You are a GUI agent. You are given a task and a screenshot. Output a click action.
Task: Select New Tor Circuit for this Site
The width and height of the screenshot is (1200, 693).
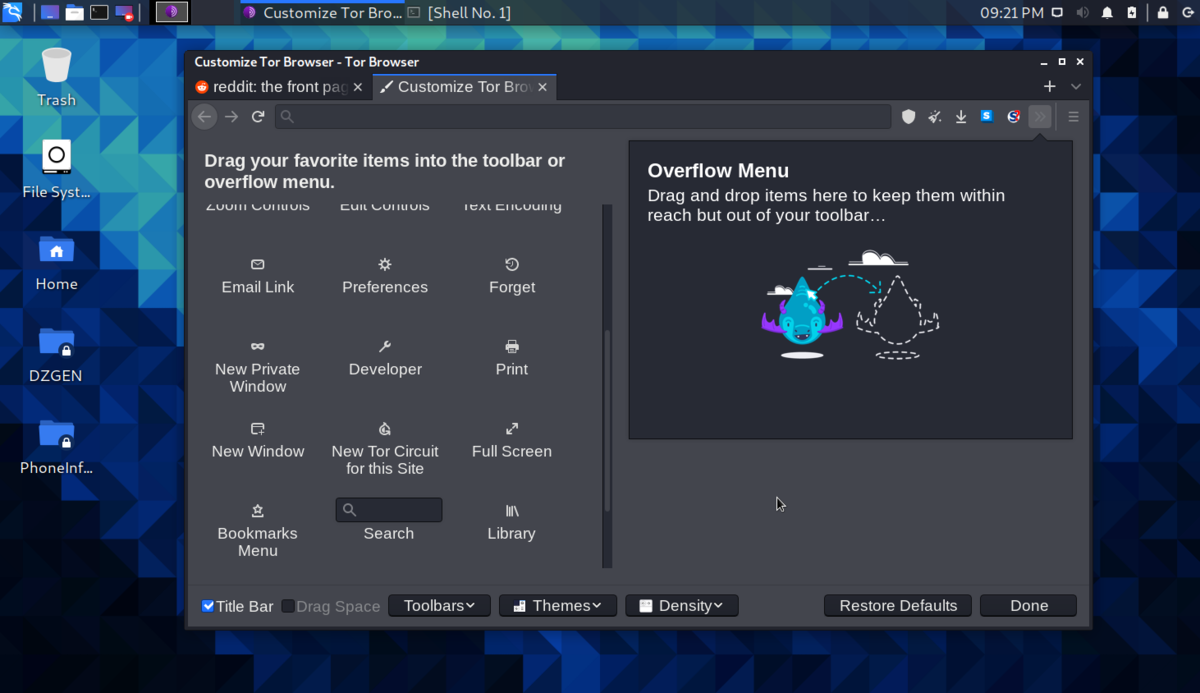coord(385,448)
